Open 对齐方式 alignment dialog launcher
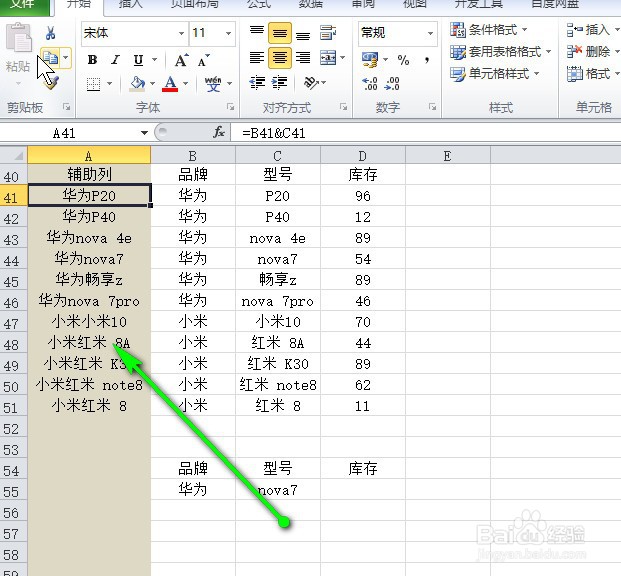621x576 pixels. [343, 107]
